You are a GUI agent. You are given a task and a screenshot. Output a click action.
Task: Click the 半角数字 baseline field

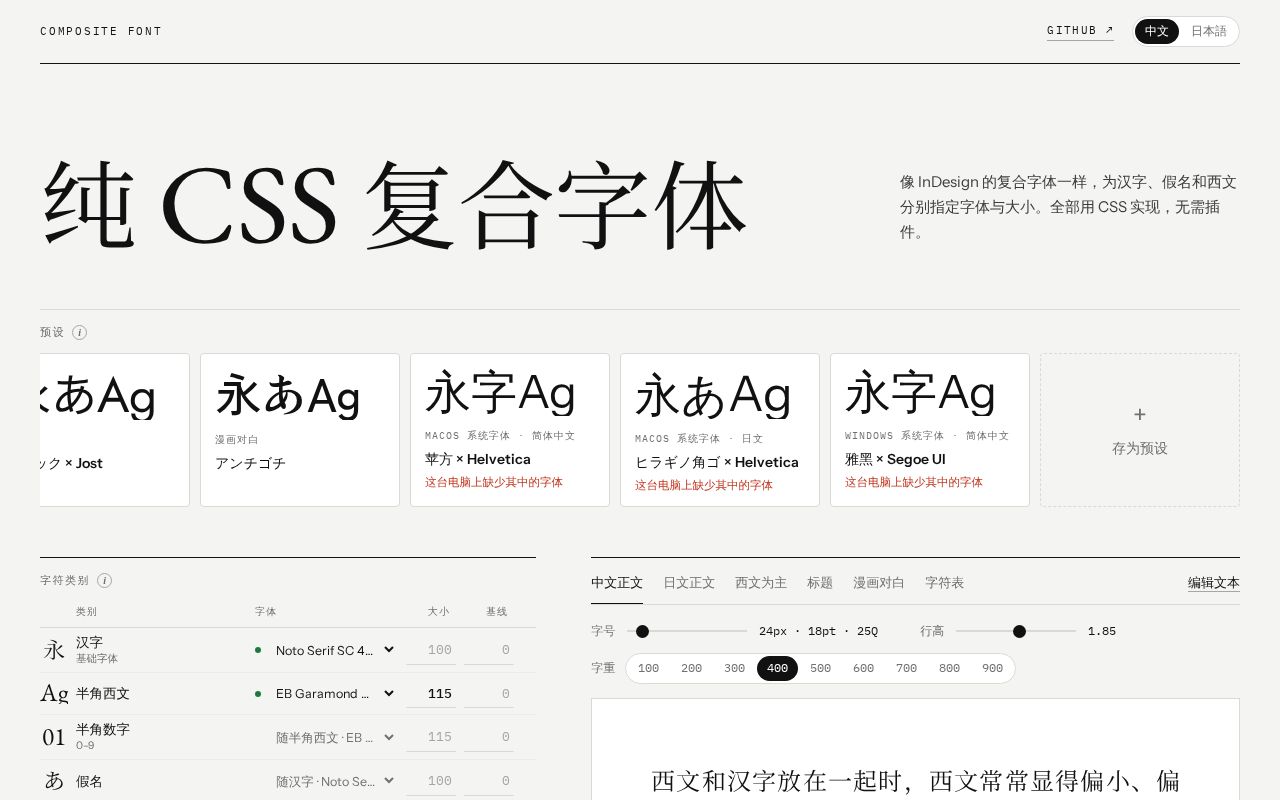click(x=489, y=737)
